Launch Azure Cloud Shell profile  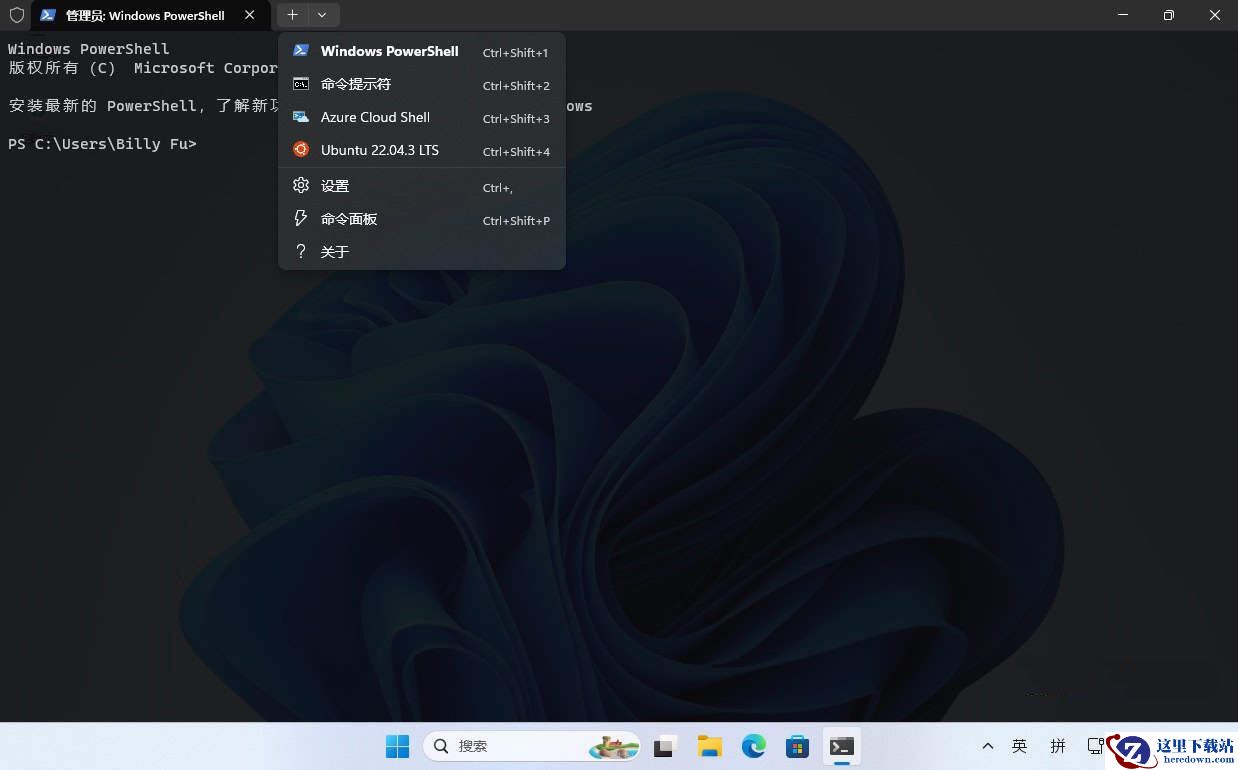click(422, 117)
